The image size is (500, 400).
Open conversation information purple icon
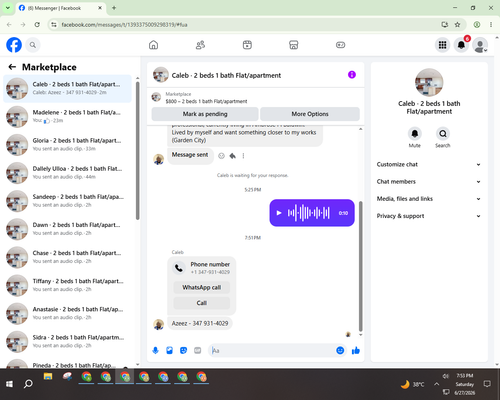(x=352, y=75)
